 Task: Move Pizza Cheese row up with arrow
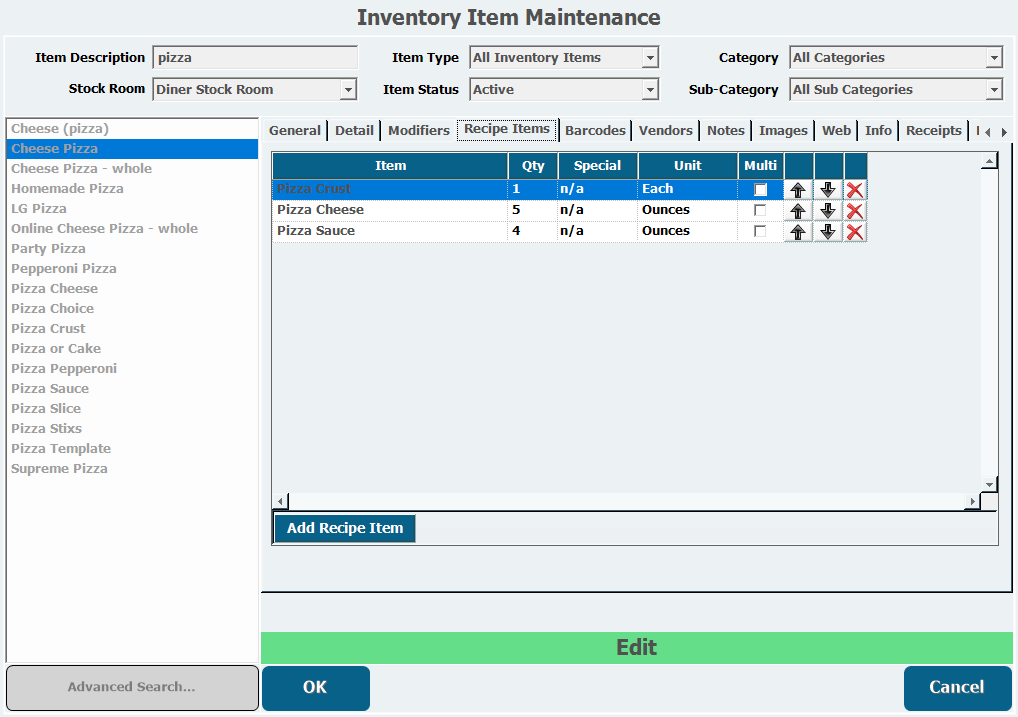tap(798, 211)
